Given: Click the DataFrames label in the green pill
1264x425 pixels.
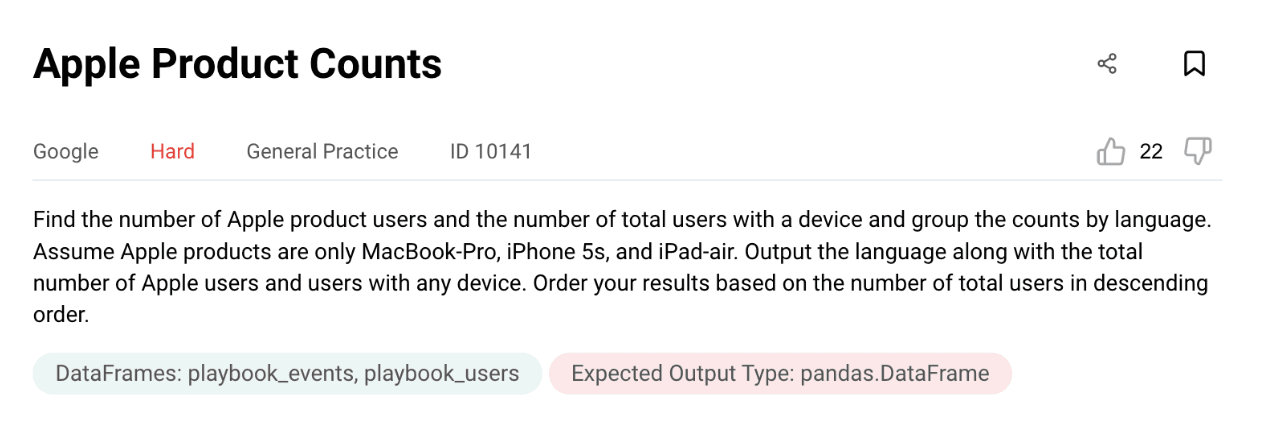Looking at the screenshot, I should [116, 374].
